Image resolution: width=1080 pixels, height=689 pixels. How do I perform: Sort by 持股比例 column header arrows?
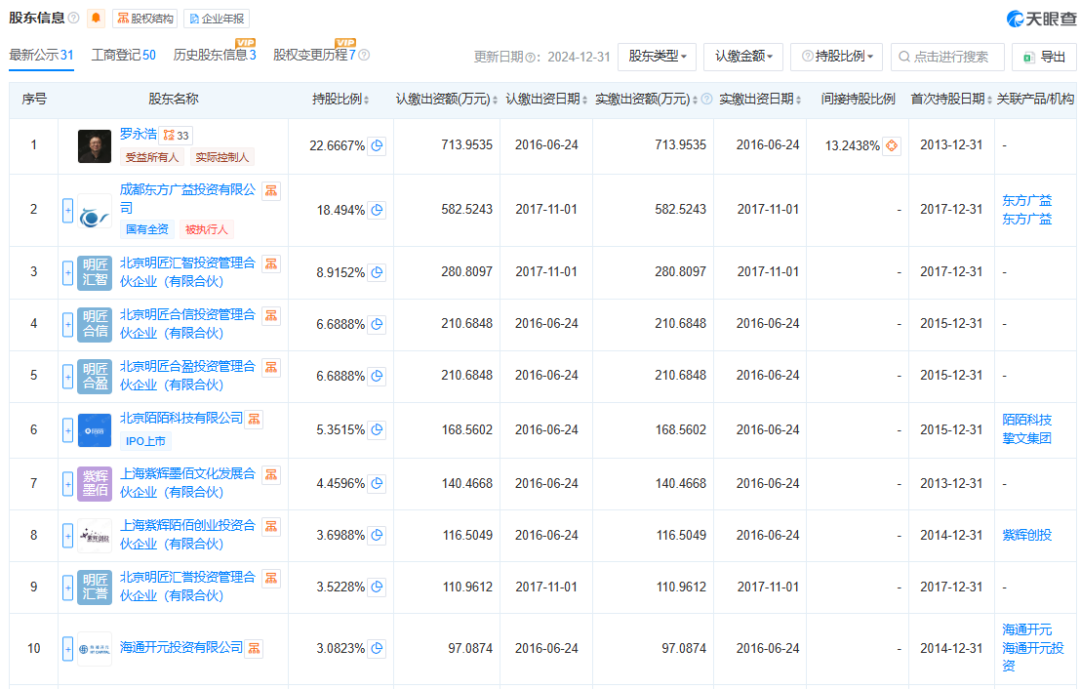[x=366, y=100]
